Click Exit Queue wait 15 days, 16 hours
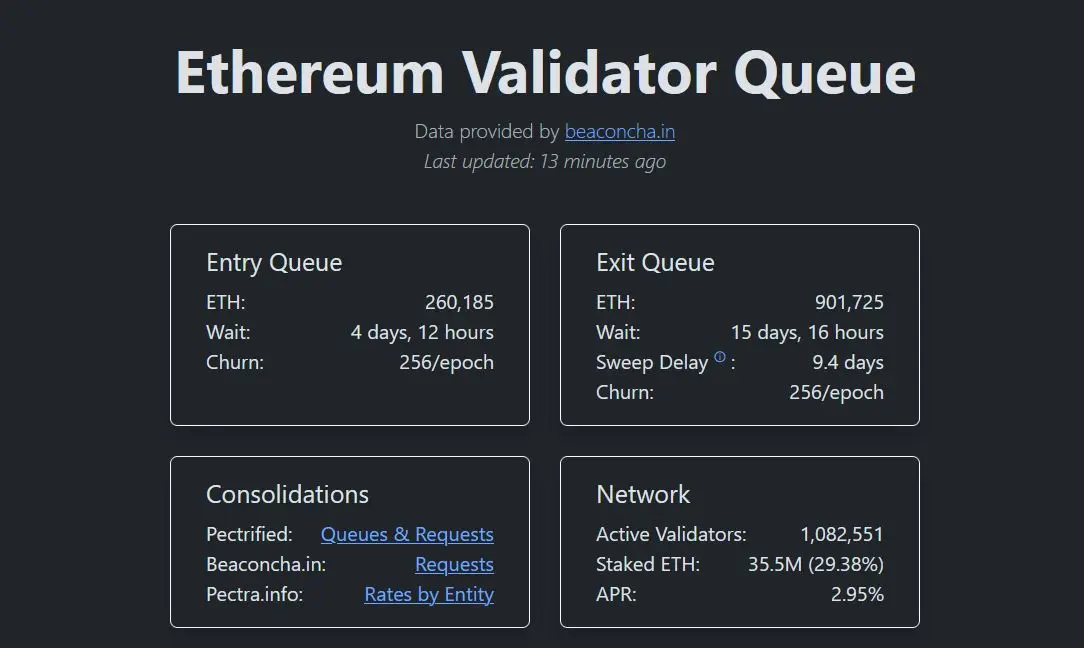Image resolution: width=1084 pixels, height=648 pixels. point(807,333)
